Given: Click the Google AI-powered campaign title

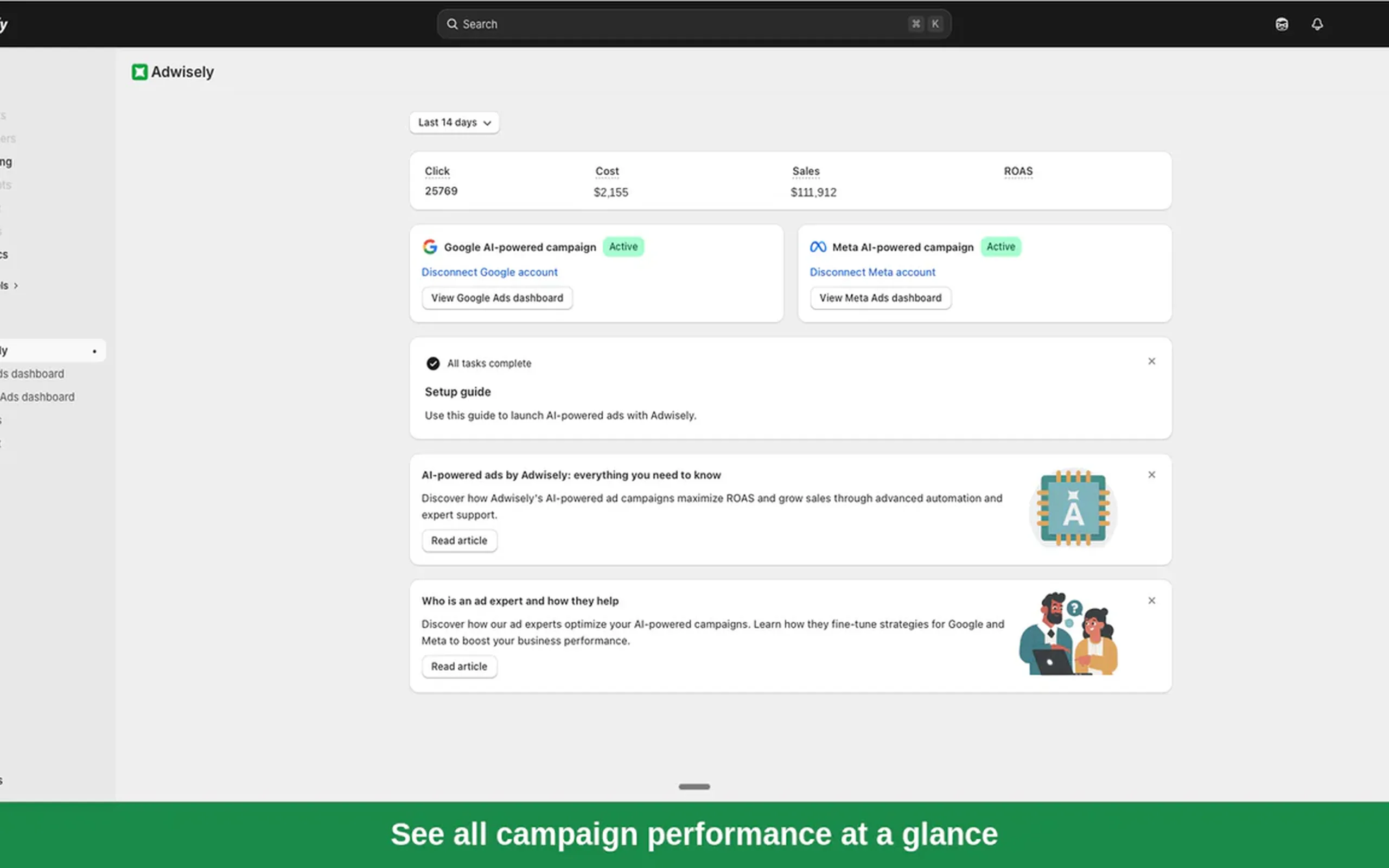Looking at the screenshot, I should pyautogui.click(x=520, y=247).
